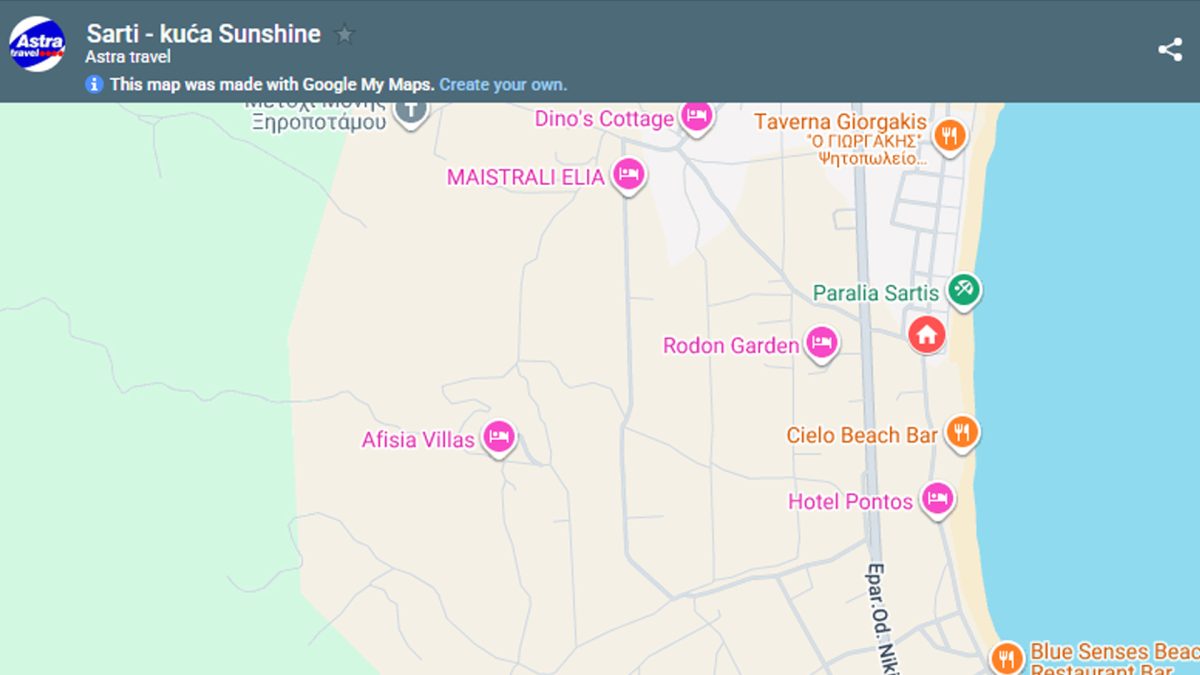Open the Afisia Villas hotel marker
This screenshot has height=675, width=1200.
498,436
